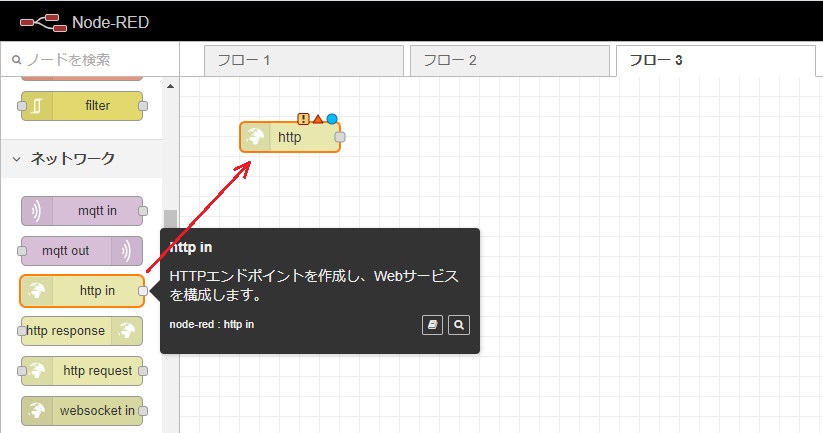Viewport: 823px width, 433px height.
Task: Click the 'node-red : http in' tooltip text
Action: tap(212, 324)
